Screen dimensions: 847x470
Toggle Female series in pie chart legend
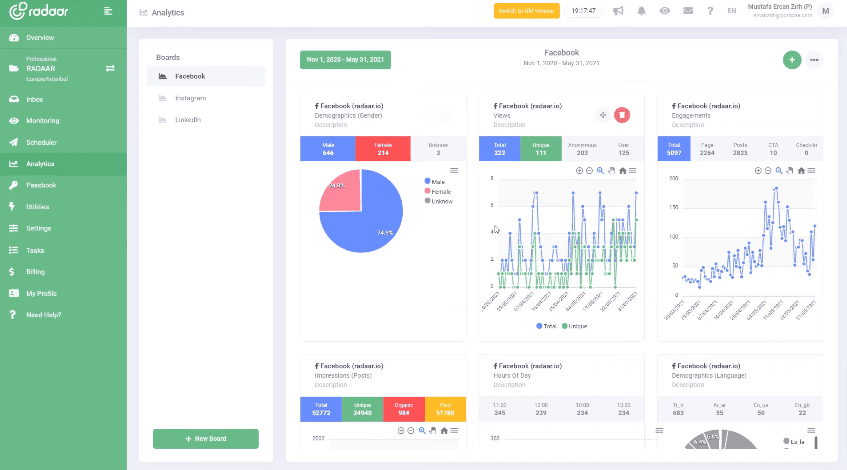pyautogui.click(x=438, y=190)
